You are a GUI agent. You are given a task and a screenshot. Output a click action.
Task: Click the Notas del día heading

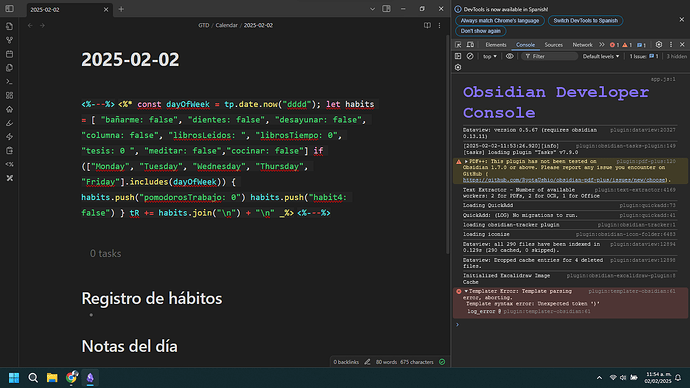(x=129, y=346)
